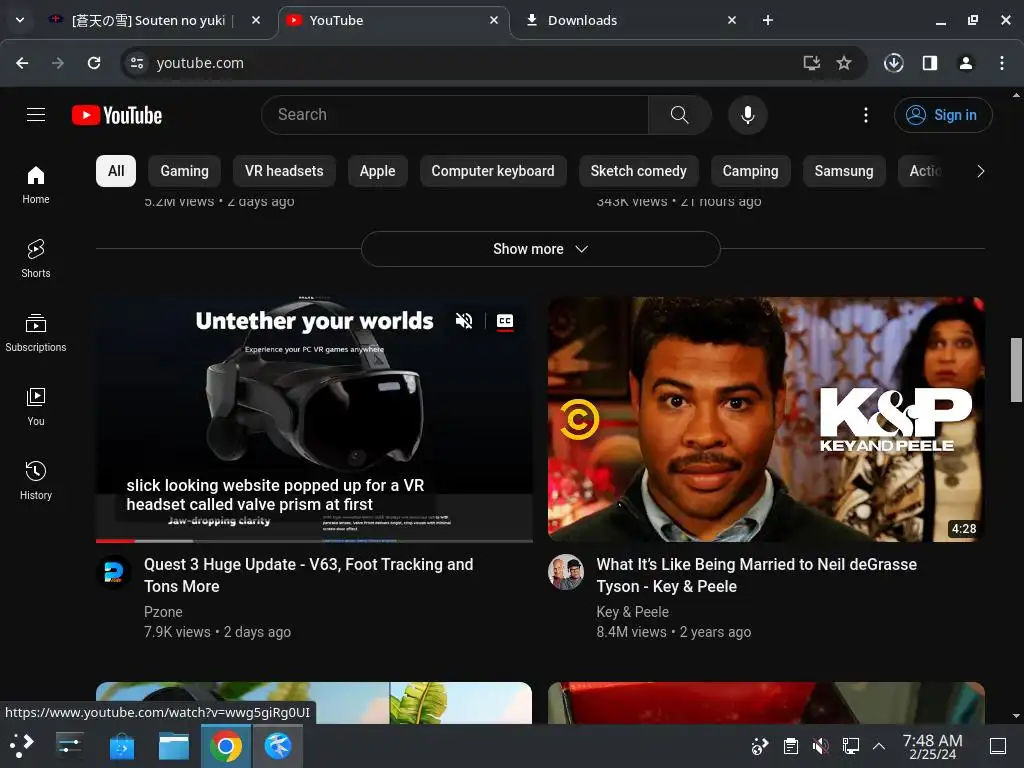Select the Computer keyboard chip

(493, 171)
